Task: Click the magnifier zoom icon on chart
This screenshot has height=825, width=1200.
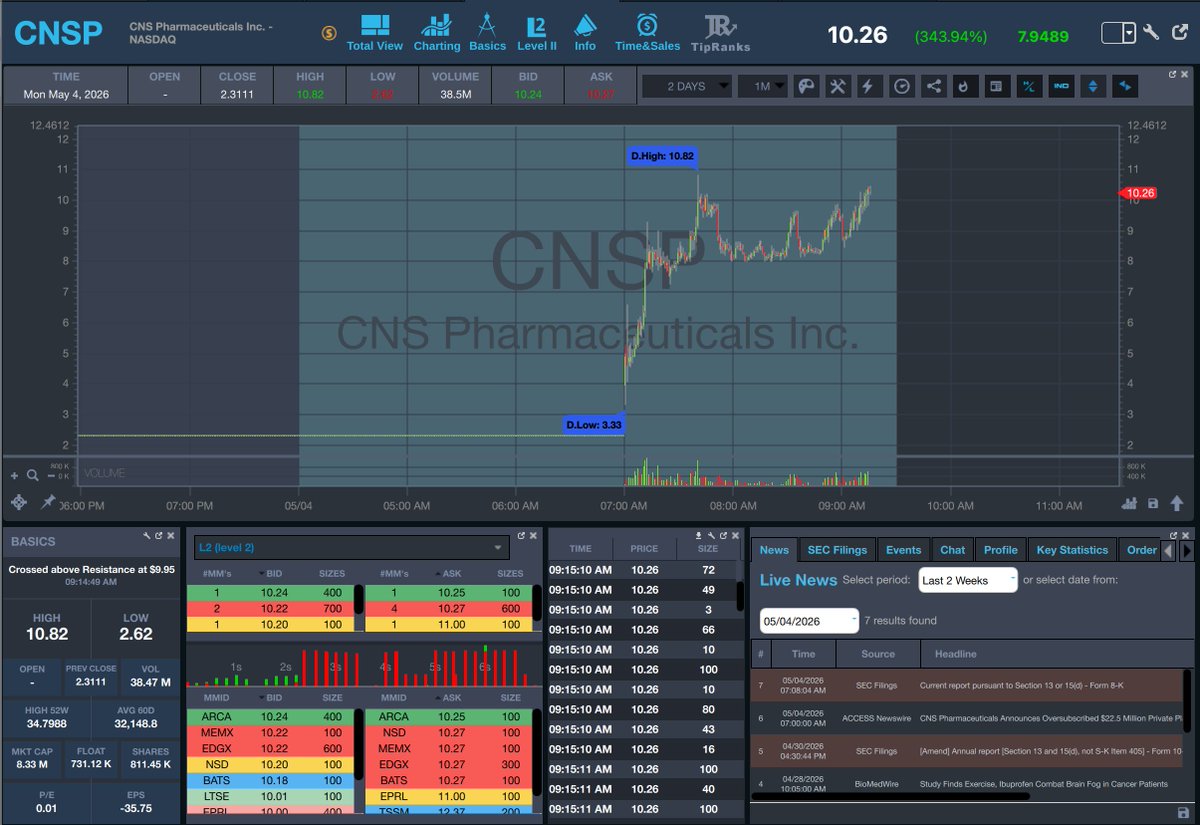Action: (x=33, y=476)
